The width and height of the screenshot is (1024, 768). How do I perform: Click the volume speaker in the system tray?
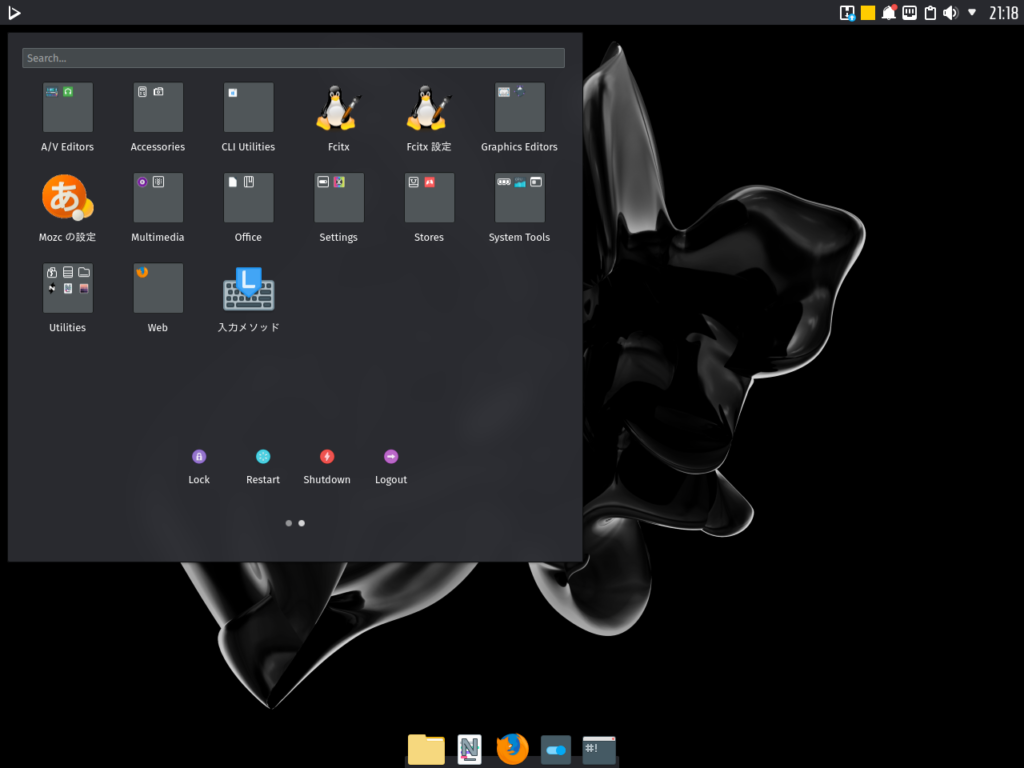coord(949,12)
